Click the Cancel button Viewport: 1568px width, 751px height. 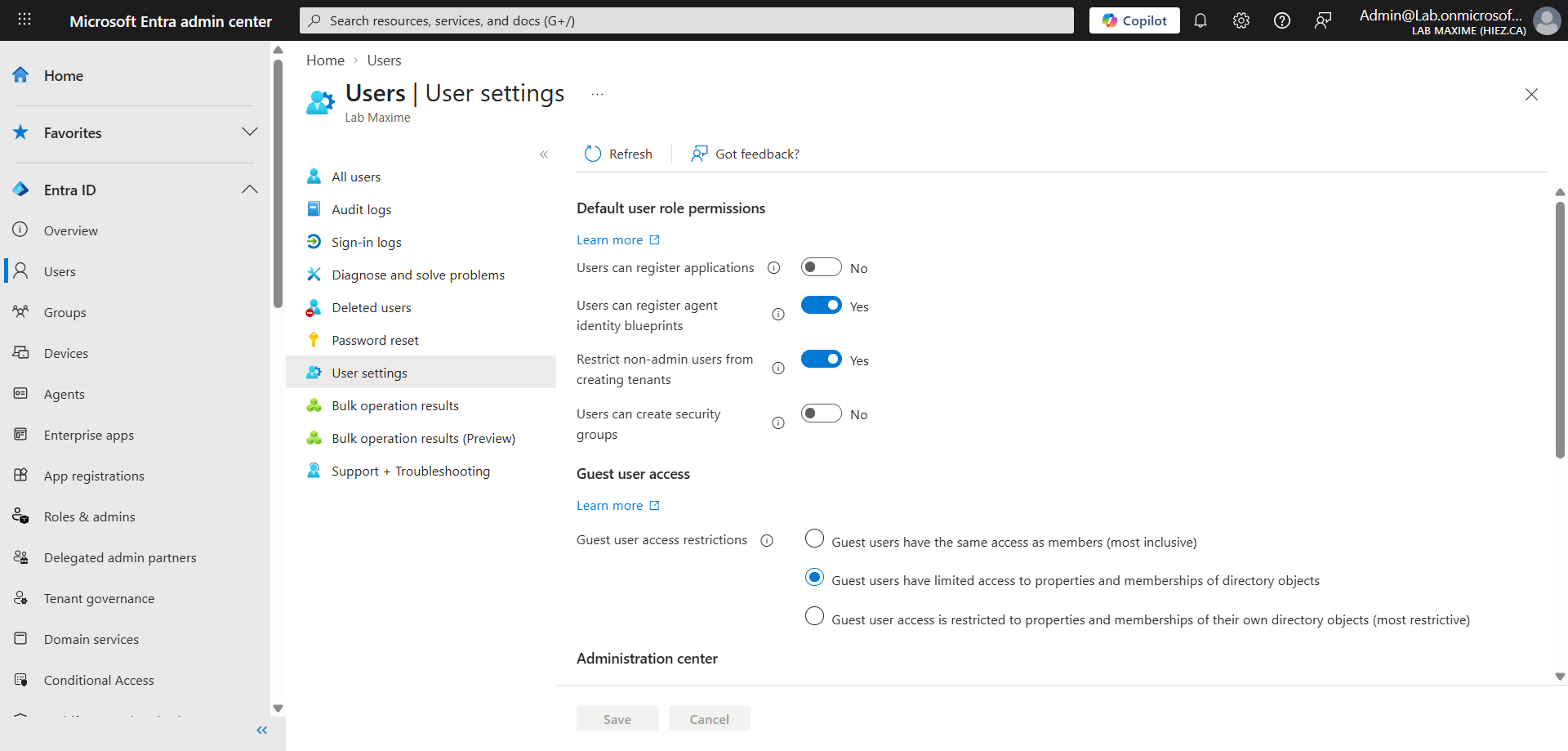pos(709,719)
